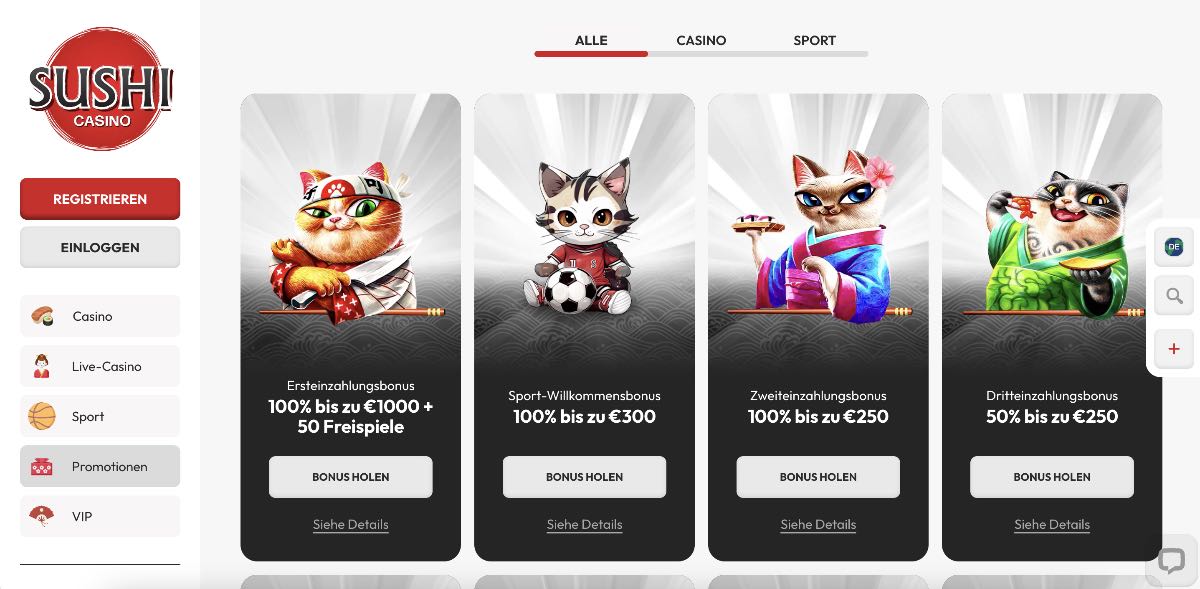Claim Sport-Willkommensbonus via Bonus Holen
Viewport: 1200px width, 589px height.
(x=585, y=477)
